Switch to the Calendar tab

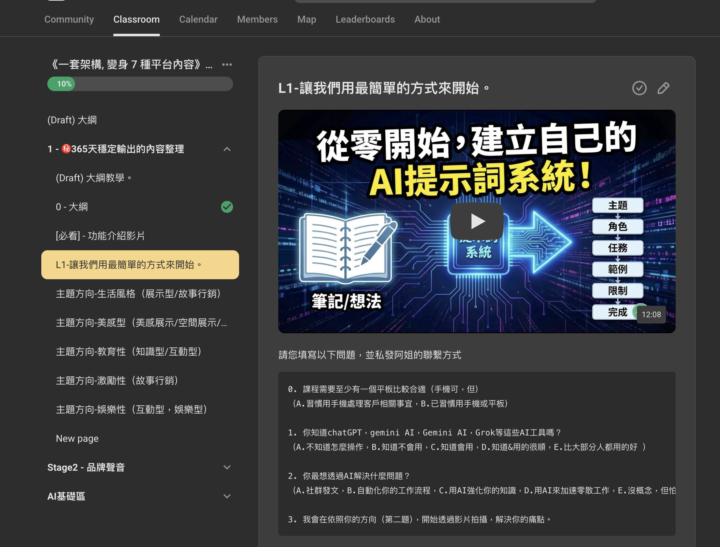click(x=198, y=19)
